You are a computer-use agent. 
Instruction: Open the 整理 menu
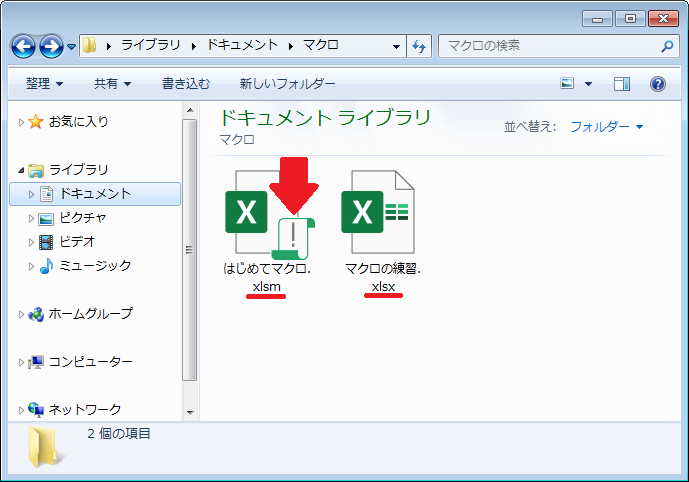tap(44, 83)
